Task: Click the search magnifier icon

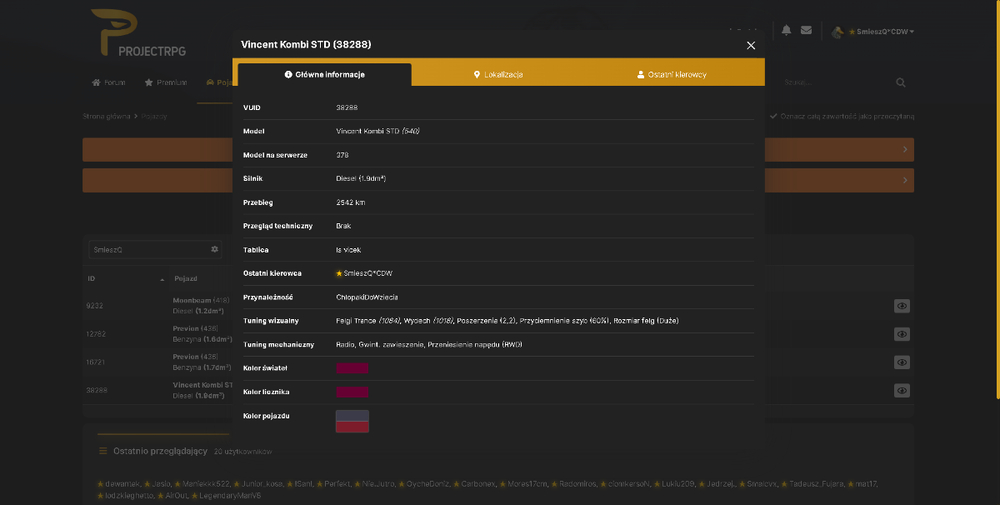Action: pos(901,82)
